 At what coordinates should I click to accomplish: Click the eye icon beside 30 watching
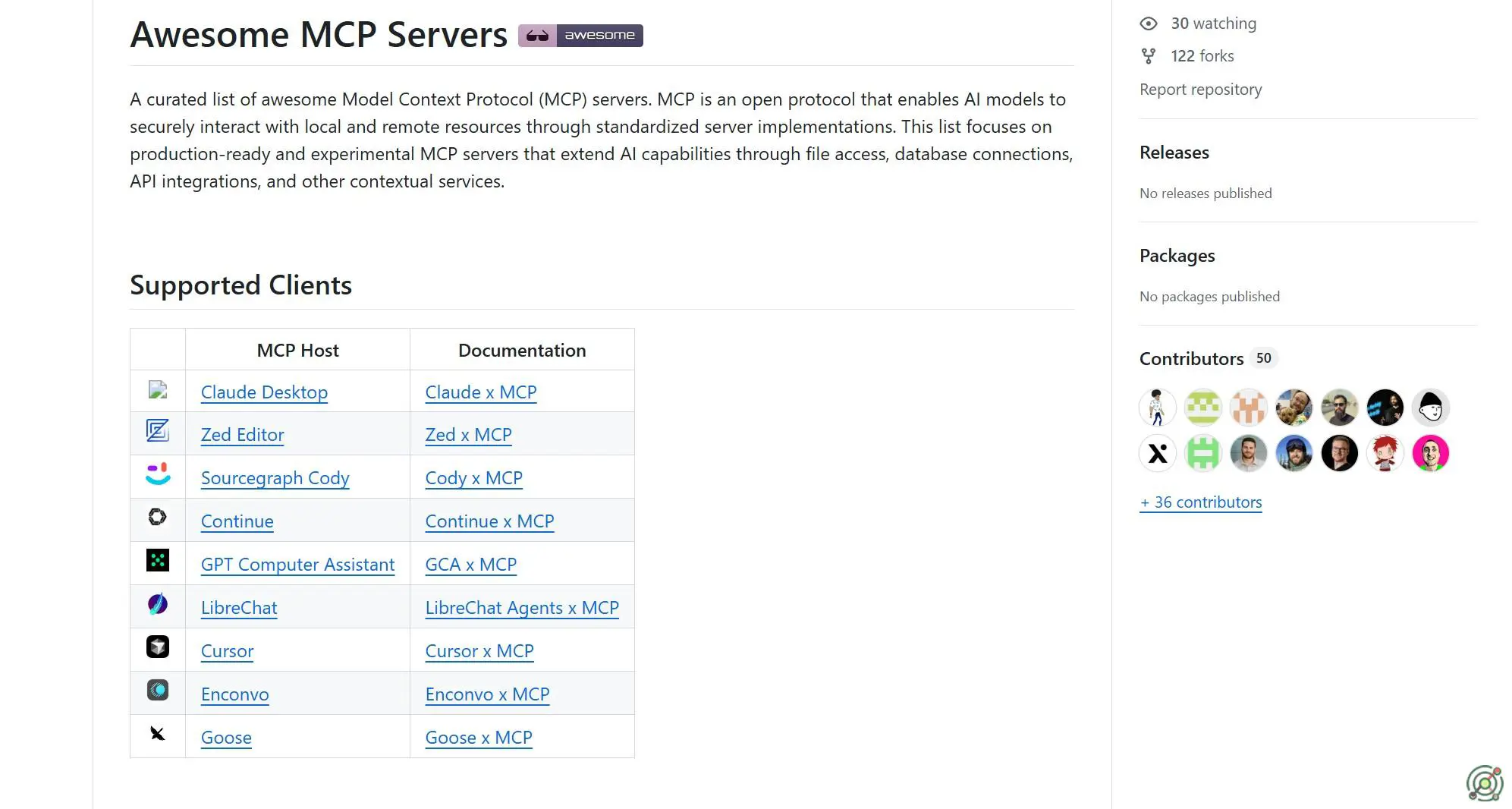(x=1149, y=24)
